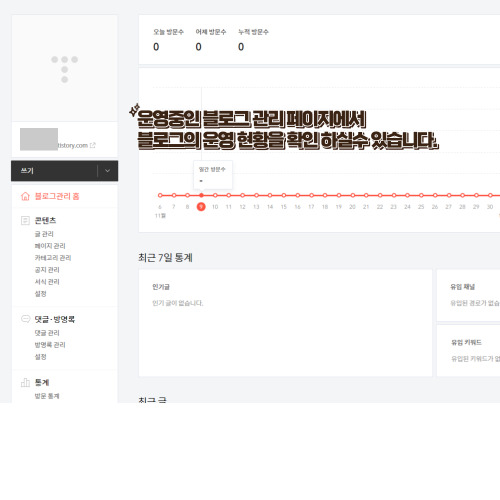Click the day 15 data point on the chart

pyautogui.click(x=284, y=195)
